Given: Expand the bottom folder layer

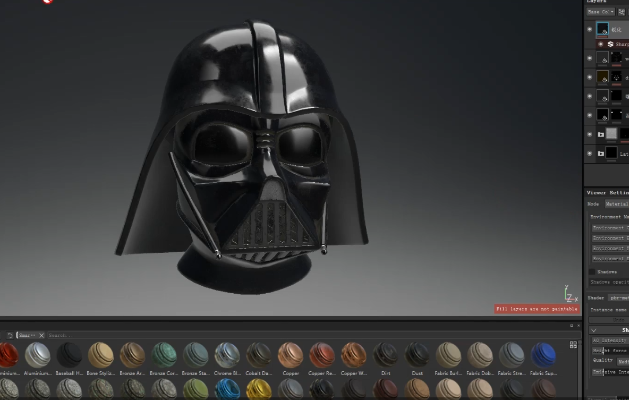Looking at the screenshot, I should 601,154.
